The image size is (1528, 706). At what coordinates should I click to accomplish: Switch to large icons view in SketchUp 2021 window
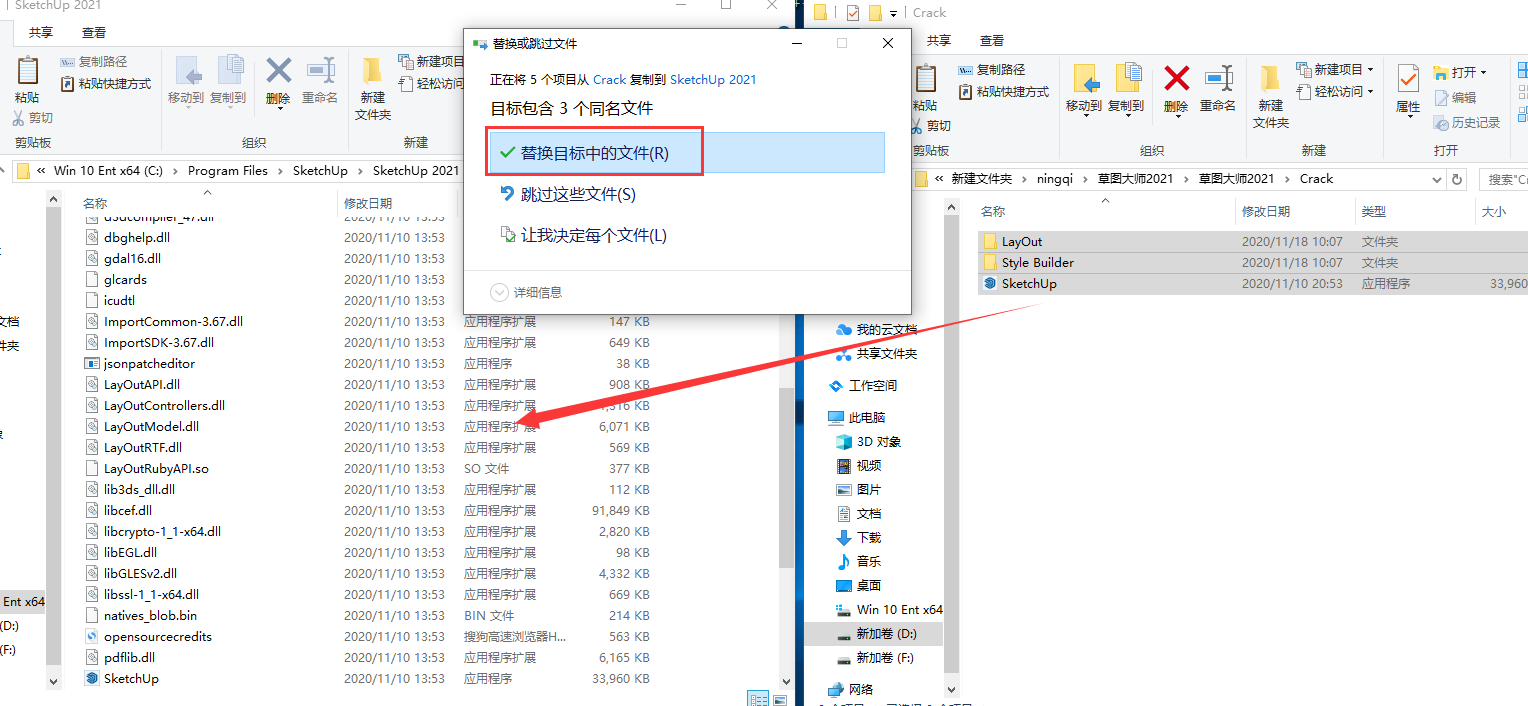[x=781, y=699]
